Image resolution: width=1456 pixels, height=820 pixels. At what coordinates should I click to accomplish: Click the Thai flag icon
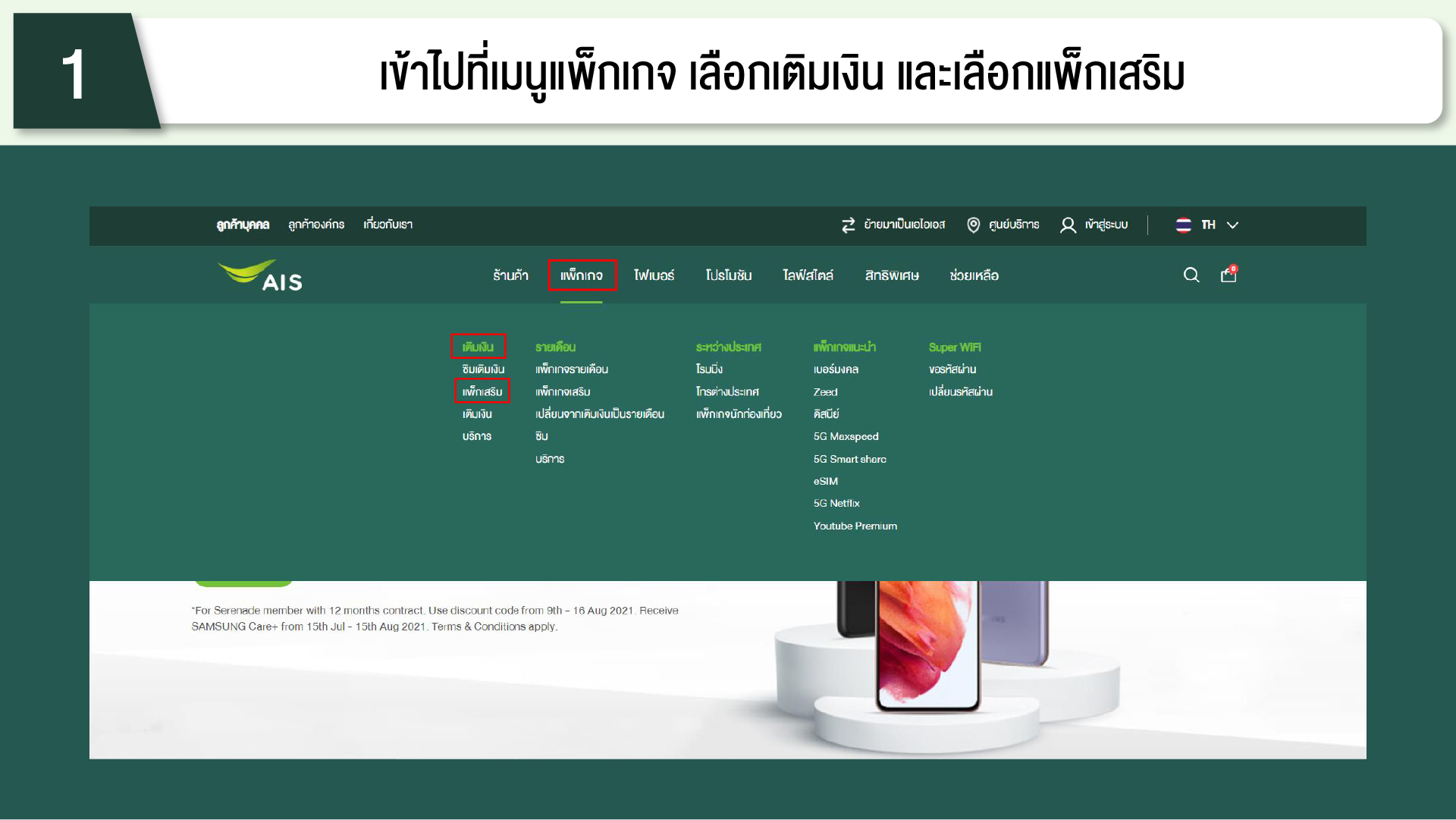pyautogui.click(x=1183, y=225)
